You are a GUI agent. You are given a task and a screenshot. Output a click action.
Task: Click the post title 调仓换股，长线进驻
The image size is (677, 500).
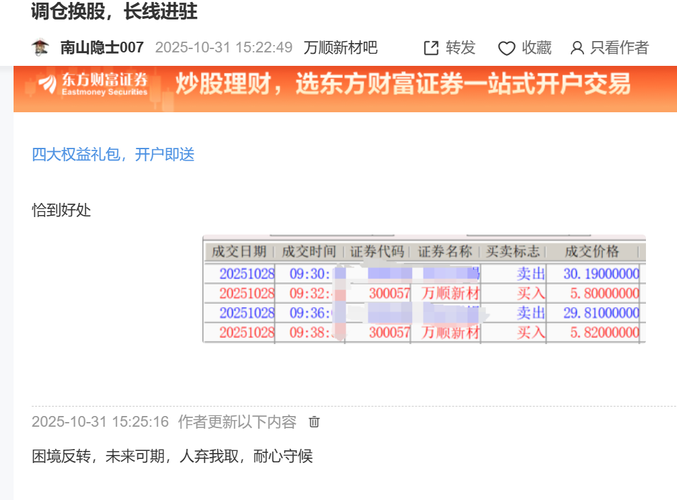click(x=114, y=11)
